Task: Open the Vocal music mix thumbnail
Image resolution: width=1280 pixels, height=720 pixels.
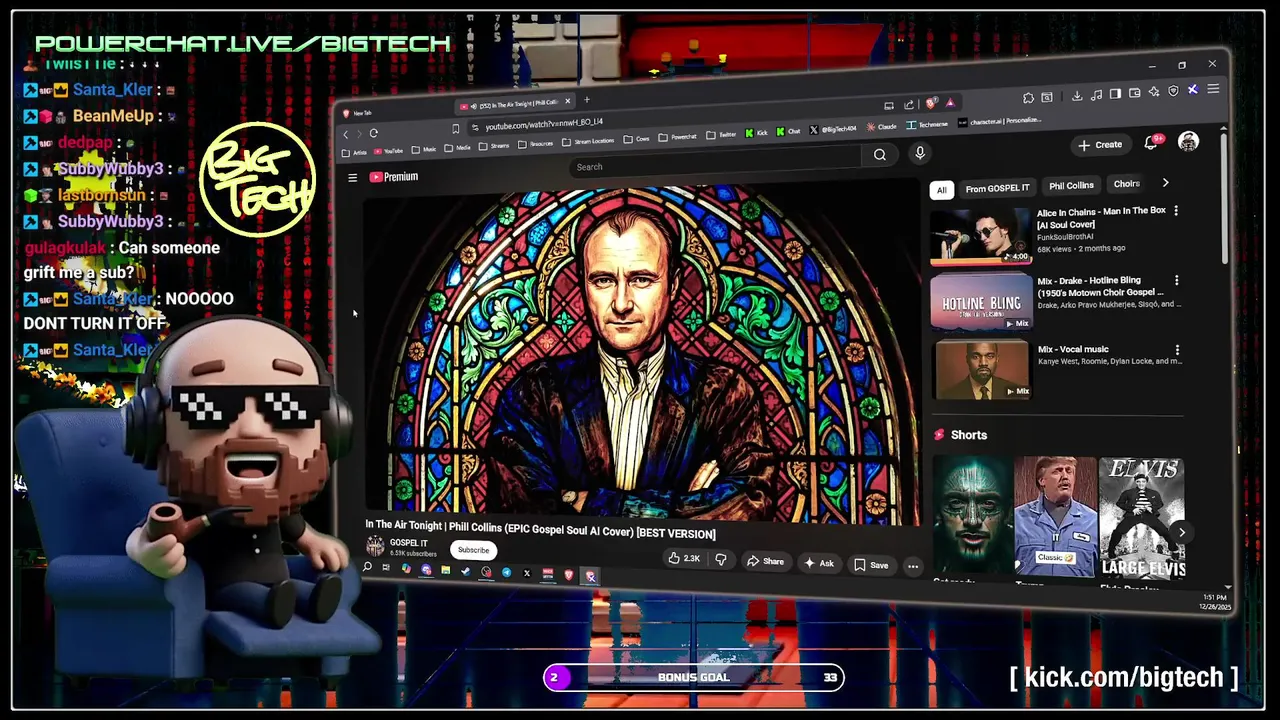Action: click(x=981, y=369)
